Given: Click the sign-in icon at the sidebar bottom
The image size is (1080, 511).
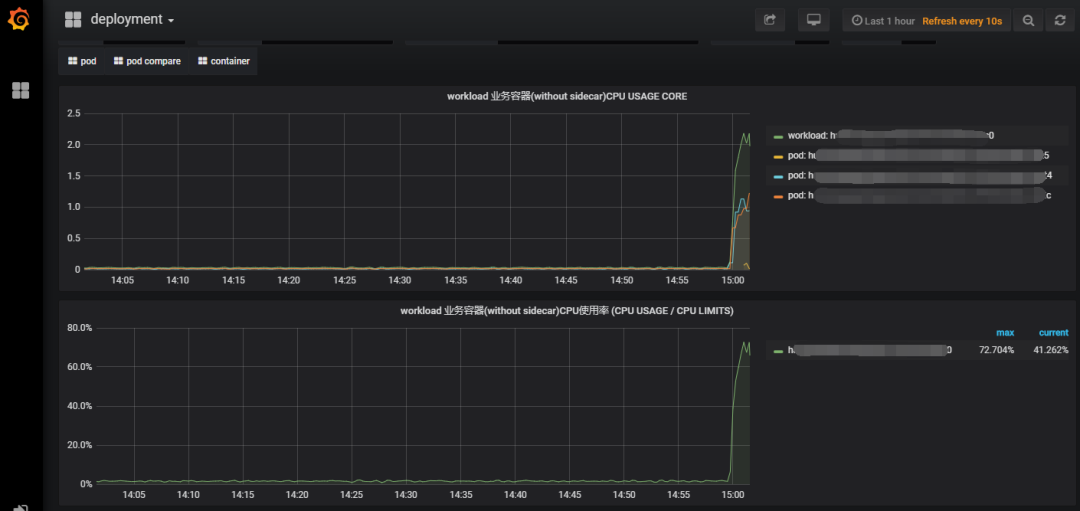Looking at the screenshot, I should 20,507.
